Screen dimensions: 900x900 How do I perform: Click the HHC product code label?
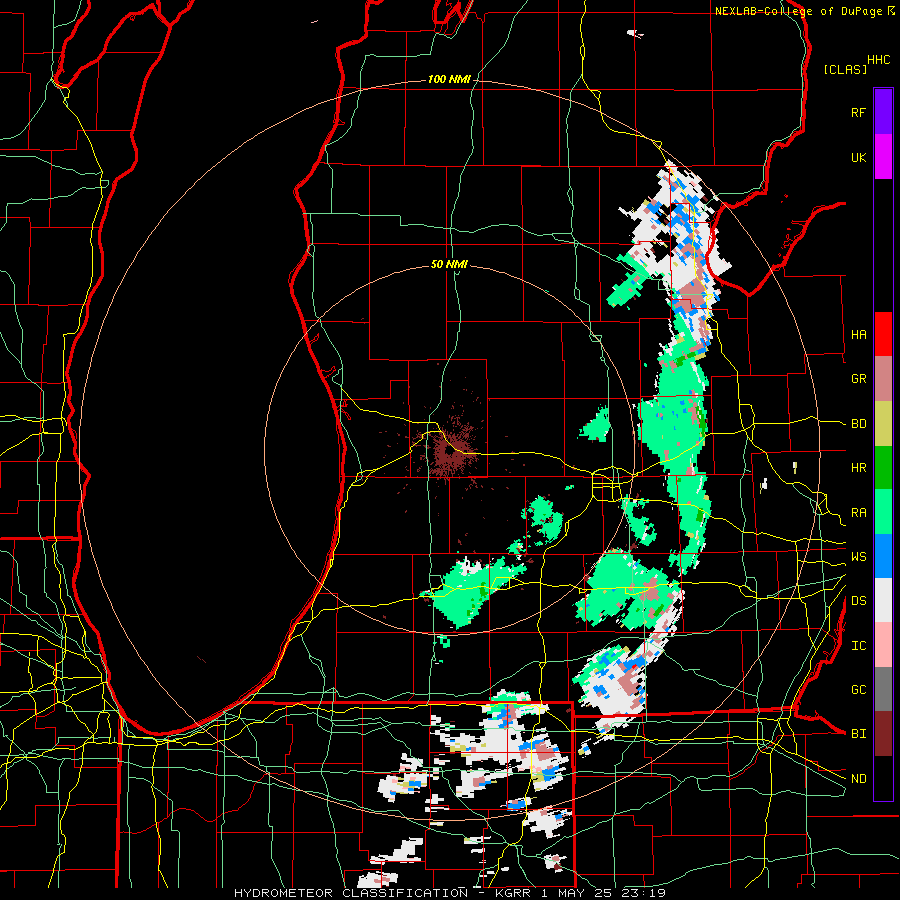pyautogui.click(x=879, y=60)
